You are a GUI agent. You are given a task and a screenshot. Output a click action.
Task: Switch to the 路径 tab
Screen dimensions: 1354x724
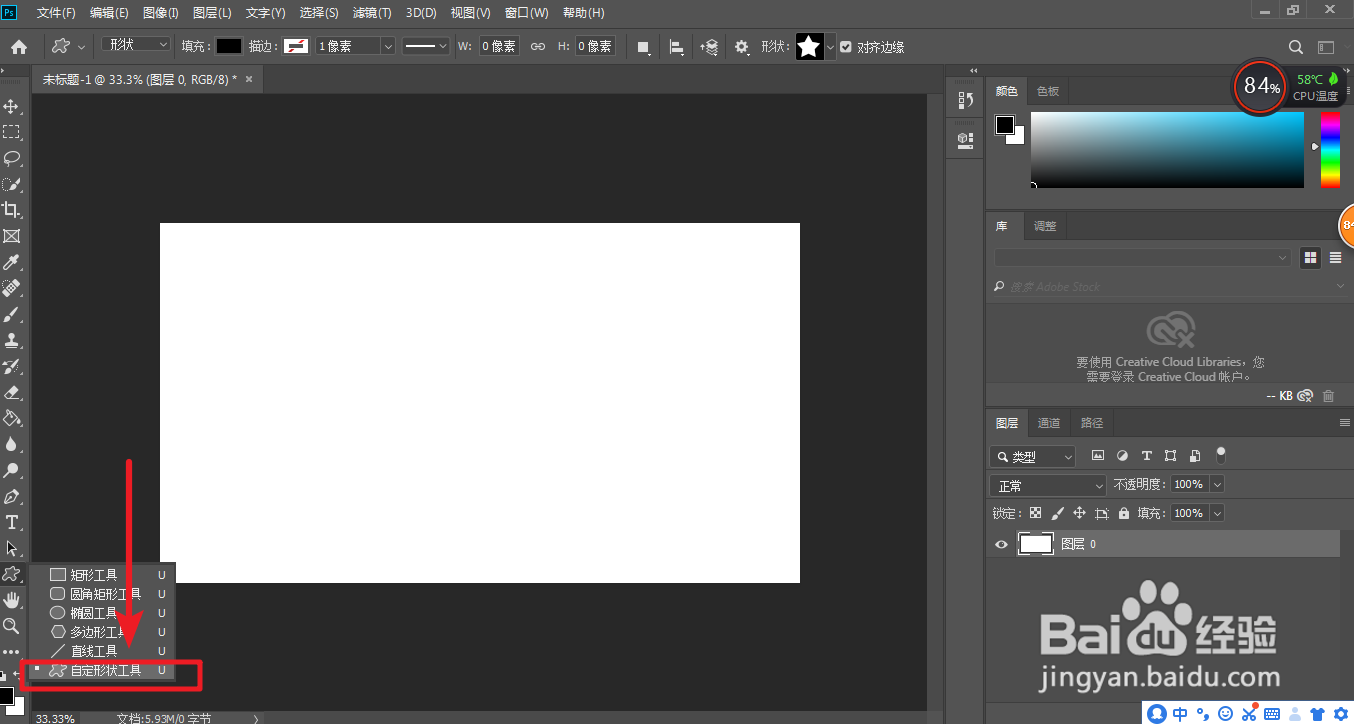(x=1092, y=423)
